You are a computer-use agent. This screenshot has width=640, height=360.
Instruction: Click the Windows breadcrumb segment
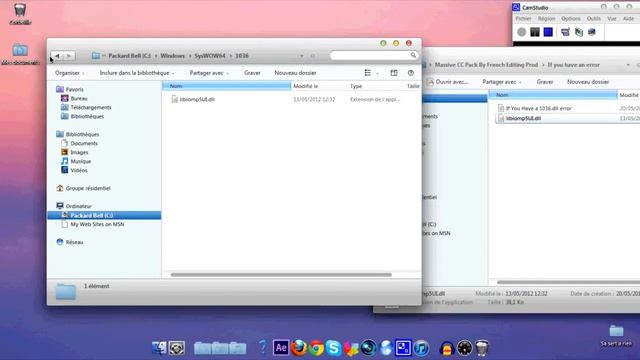173,56
